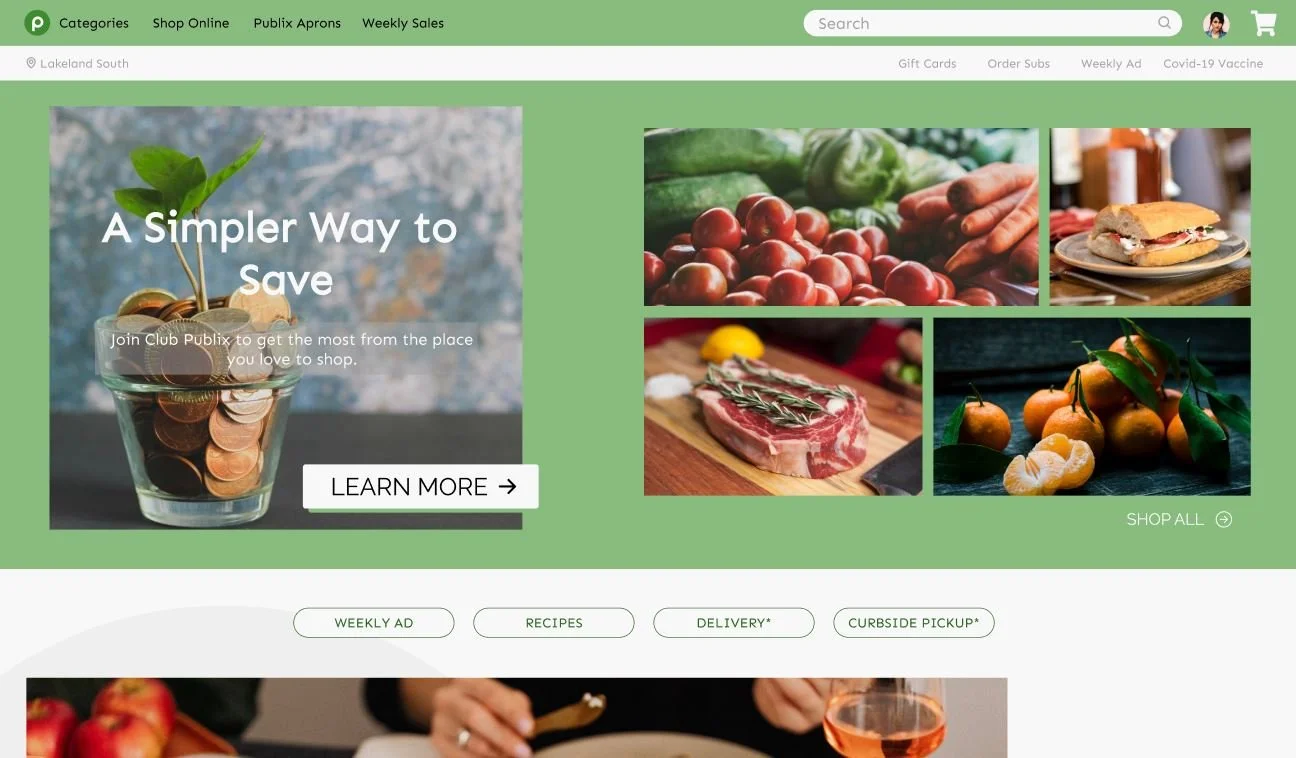Screen dimensions: 1296x758
Task: Select the Weekly Ad pill button
Action: point(374,622)
